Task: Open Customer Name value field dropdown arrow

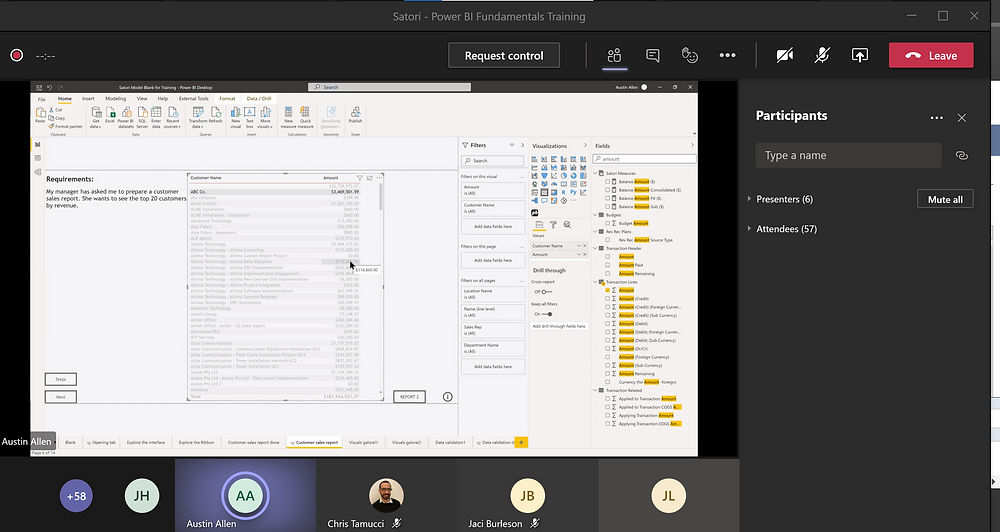Action: [579, 246]
